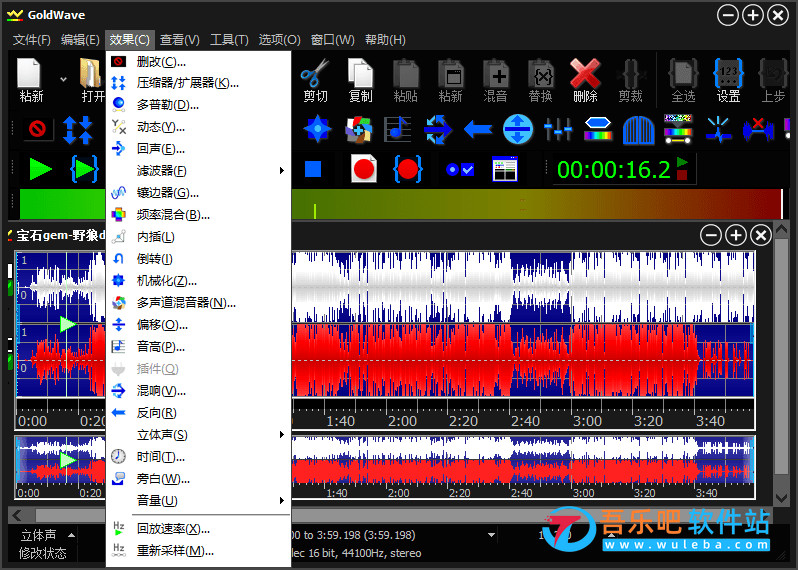Viewport: 798px width, 570px height.
Task: Click the 替换 replace toolbar icon
Action: 540,79
